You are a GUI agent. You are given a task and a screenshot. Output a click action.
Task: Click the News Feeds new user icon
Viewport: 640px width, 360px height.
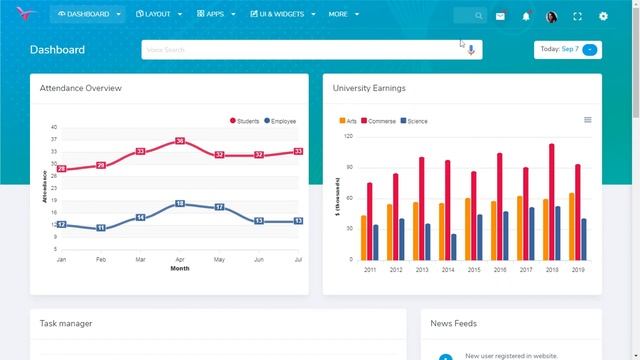(x=446, y=357)
